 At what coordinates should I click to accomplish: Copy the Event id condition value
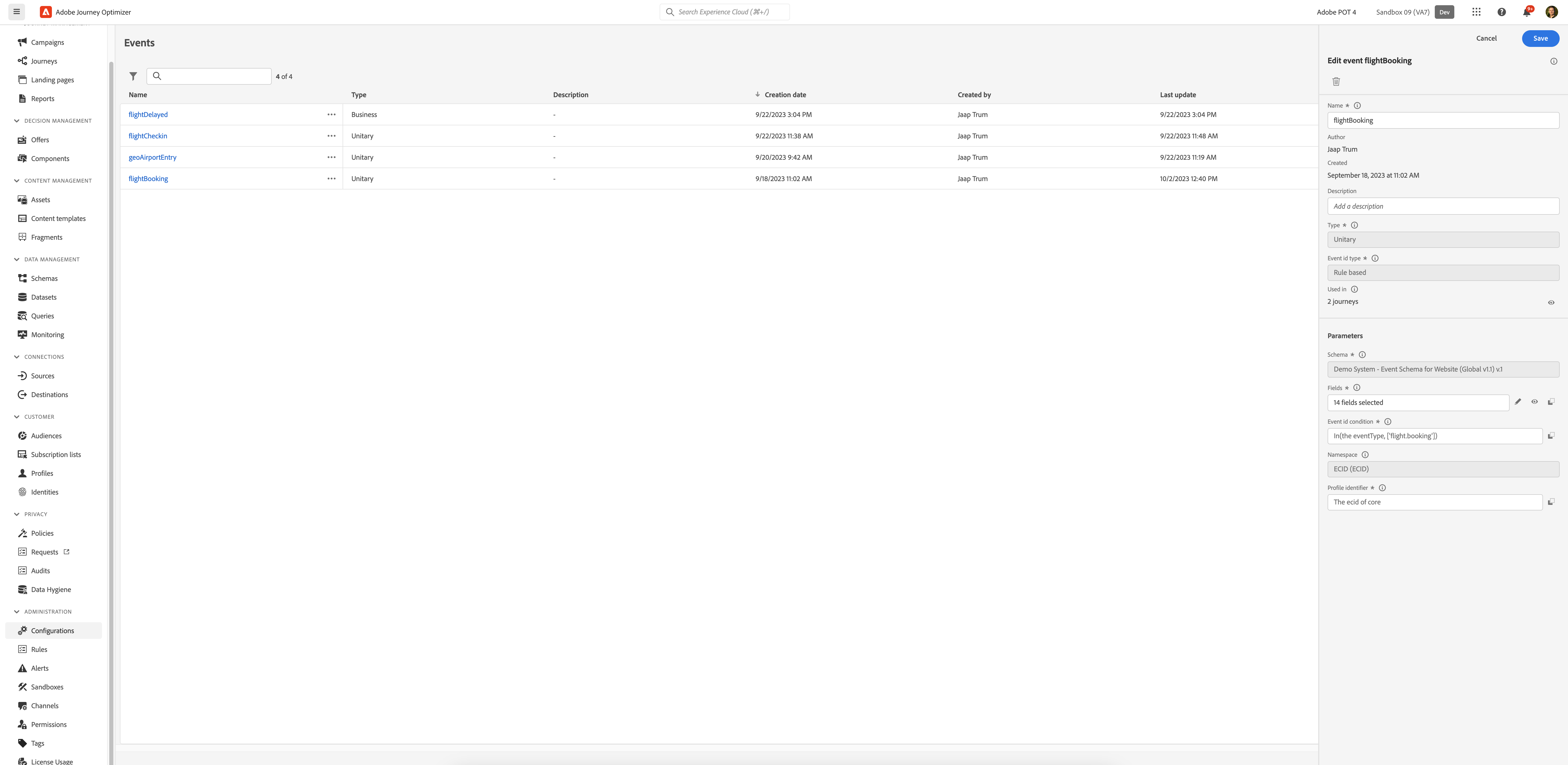tap(1551, 435)
